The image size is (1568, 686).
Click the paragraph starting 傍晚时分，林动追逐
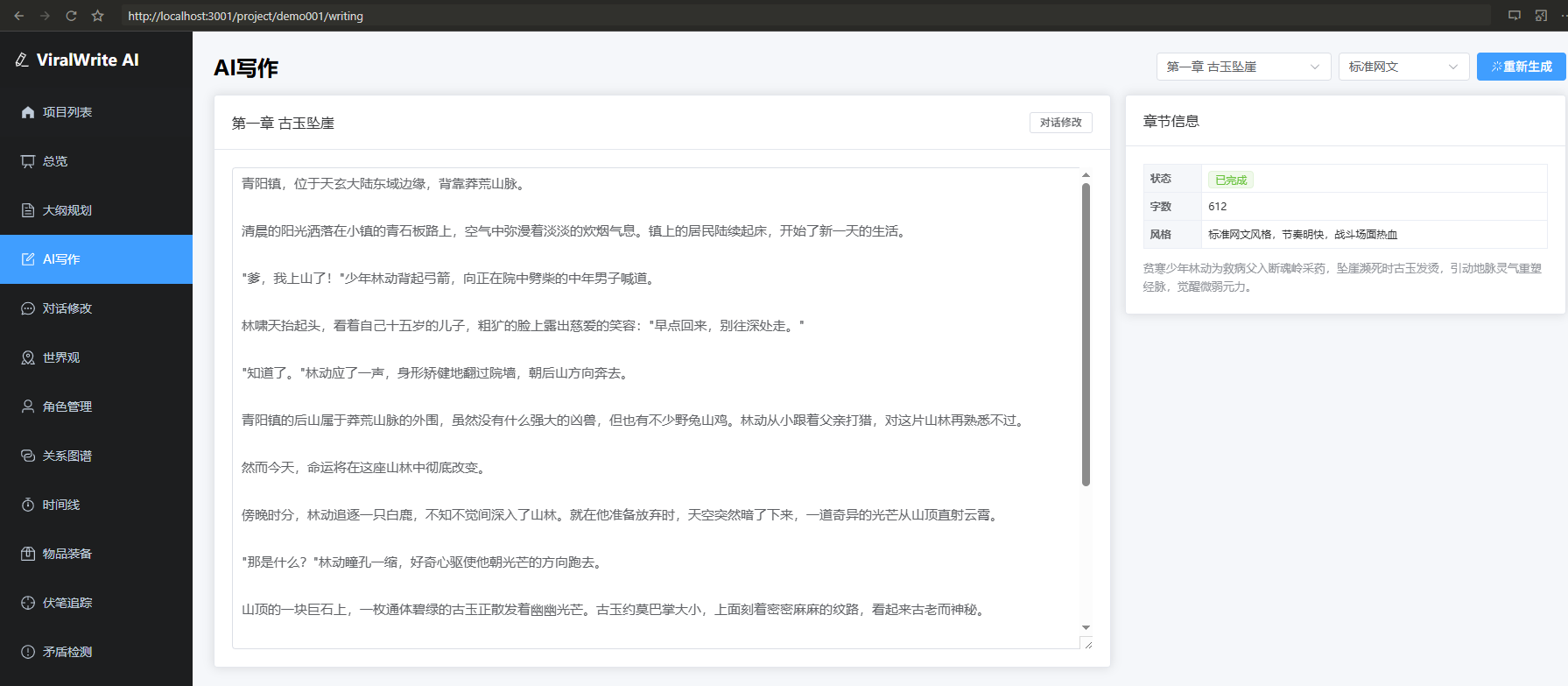point(622,515)
